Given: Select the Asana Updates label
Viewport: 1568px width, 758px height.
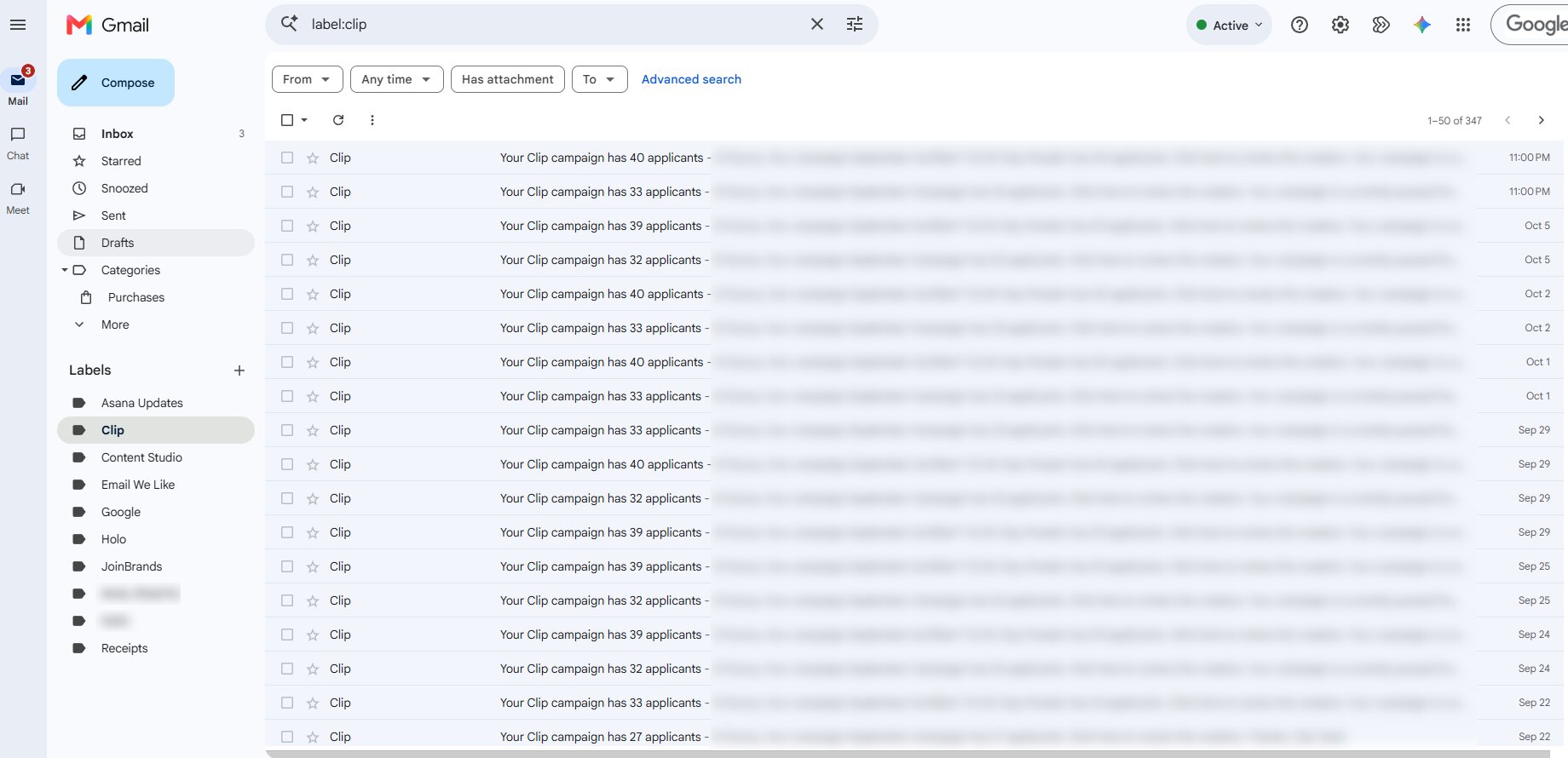Looking at the screenshot, I should 156,403.
